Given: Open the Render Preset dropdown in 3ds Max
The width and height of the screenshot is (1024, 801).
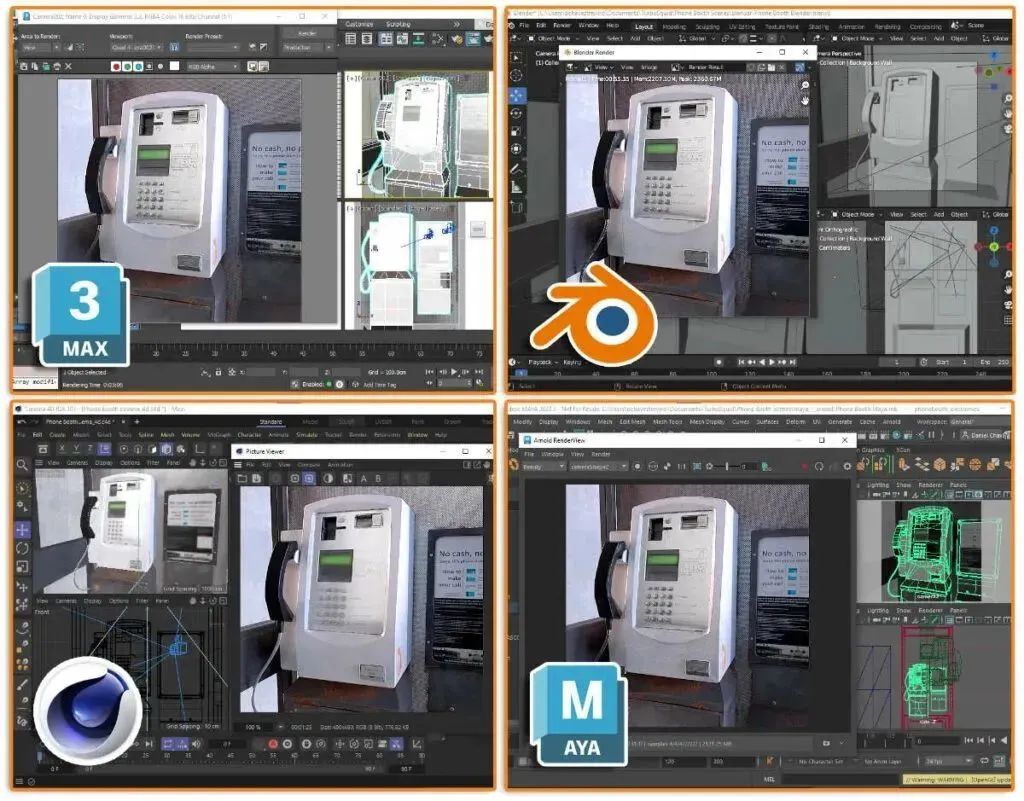Looking at the screenshot, I should click(213, 48).
